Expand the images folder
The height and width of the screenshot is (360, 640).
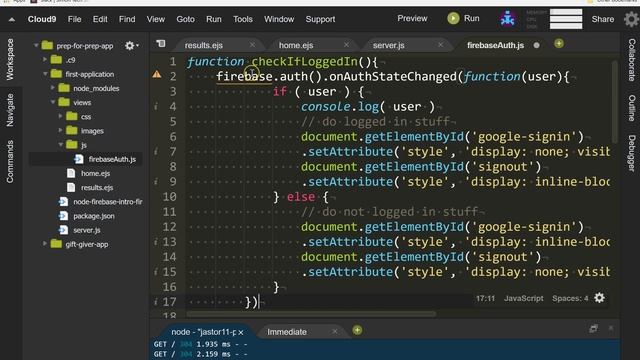point(60,131)
